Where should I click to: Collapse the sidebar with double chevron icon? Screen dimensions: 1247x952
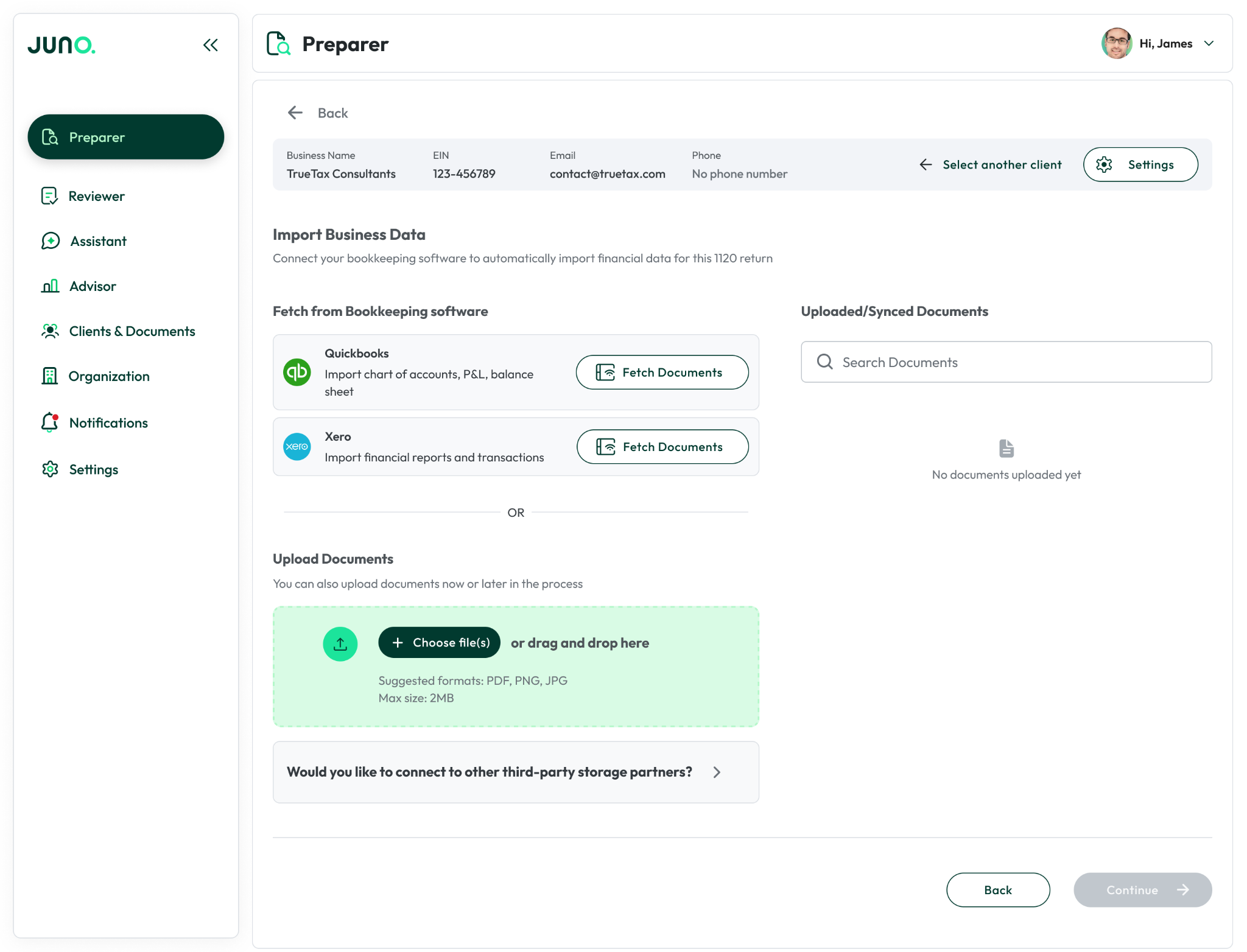210,45
